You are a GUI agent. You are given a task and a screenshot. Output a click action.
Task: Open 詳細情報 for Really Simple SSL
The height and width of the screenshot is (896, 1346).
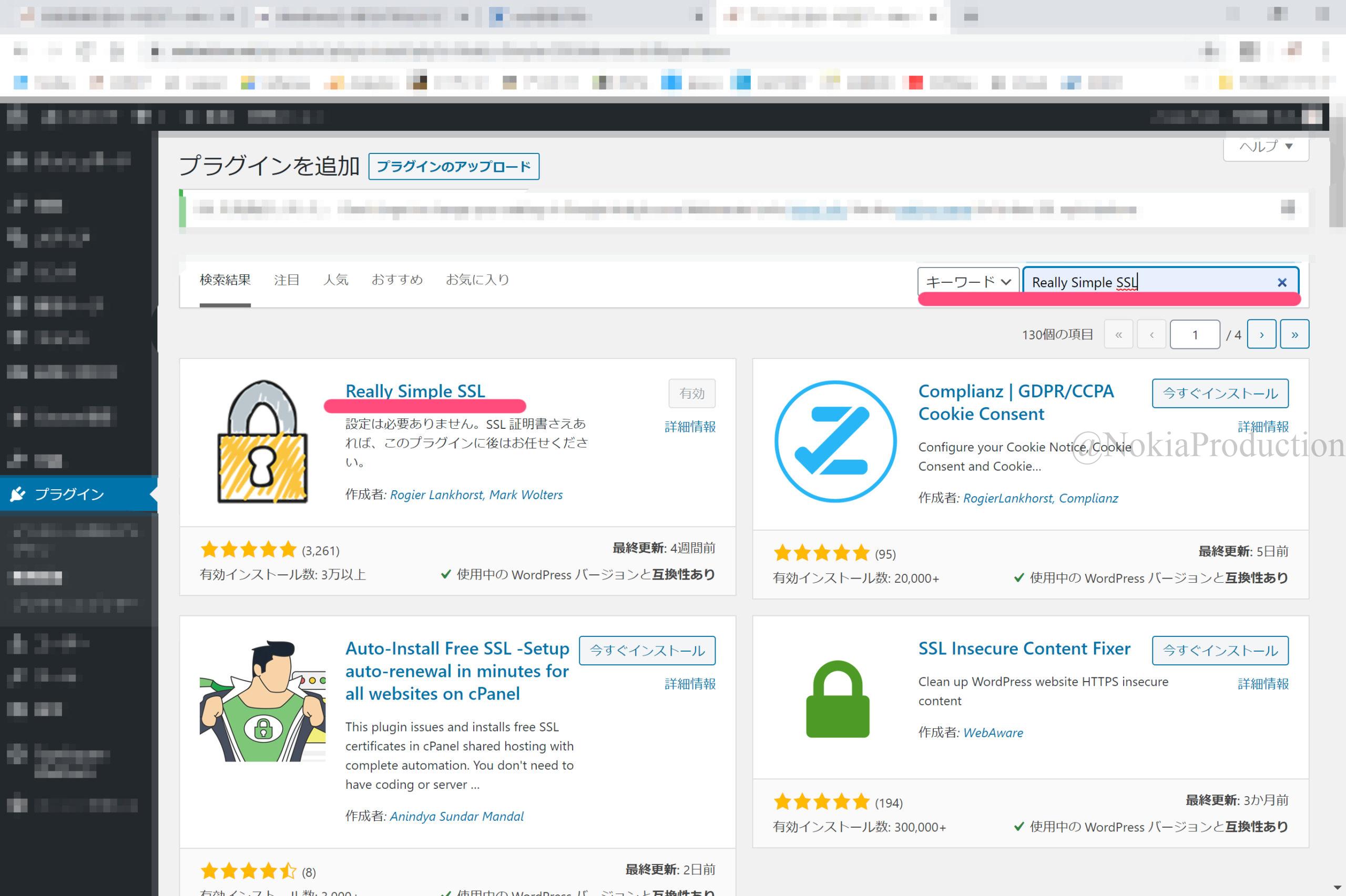point(690,426)
